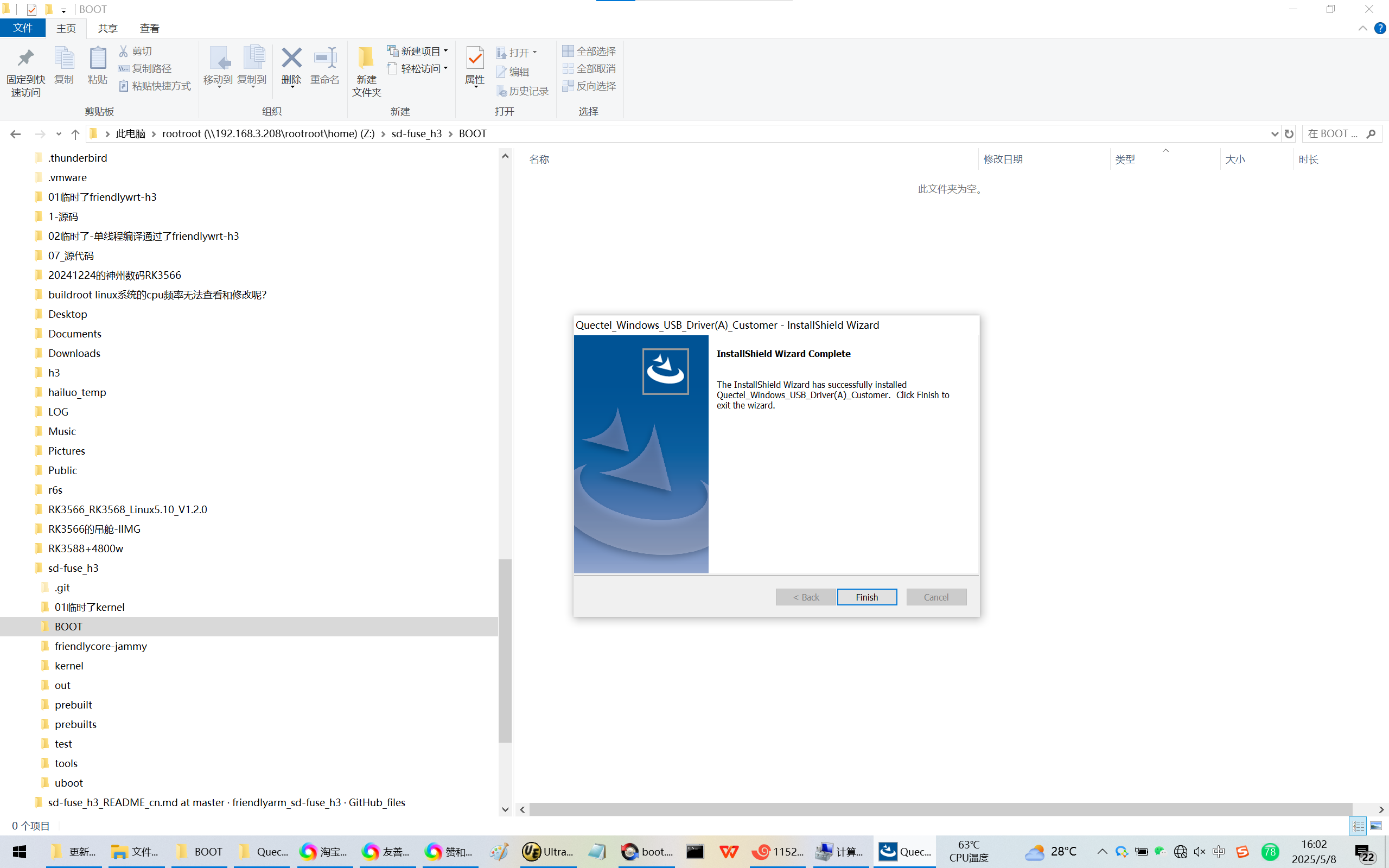The height and width of the screenshot is (868, 1389).
Task: Click the Help question mark icon
Action: click(x=1380, y=28)
